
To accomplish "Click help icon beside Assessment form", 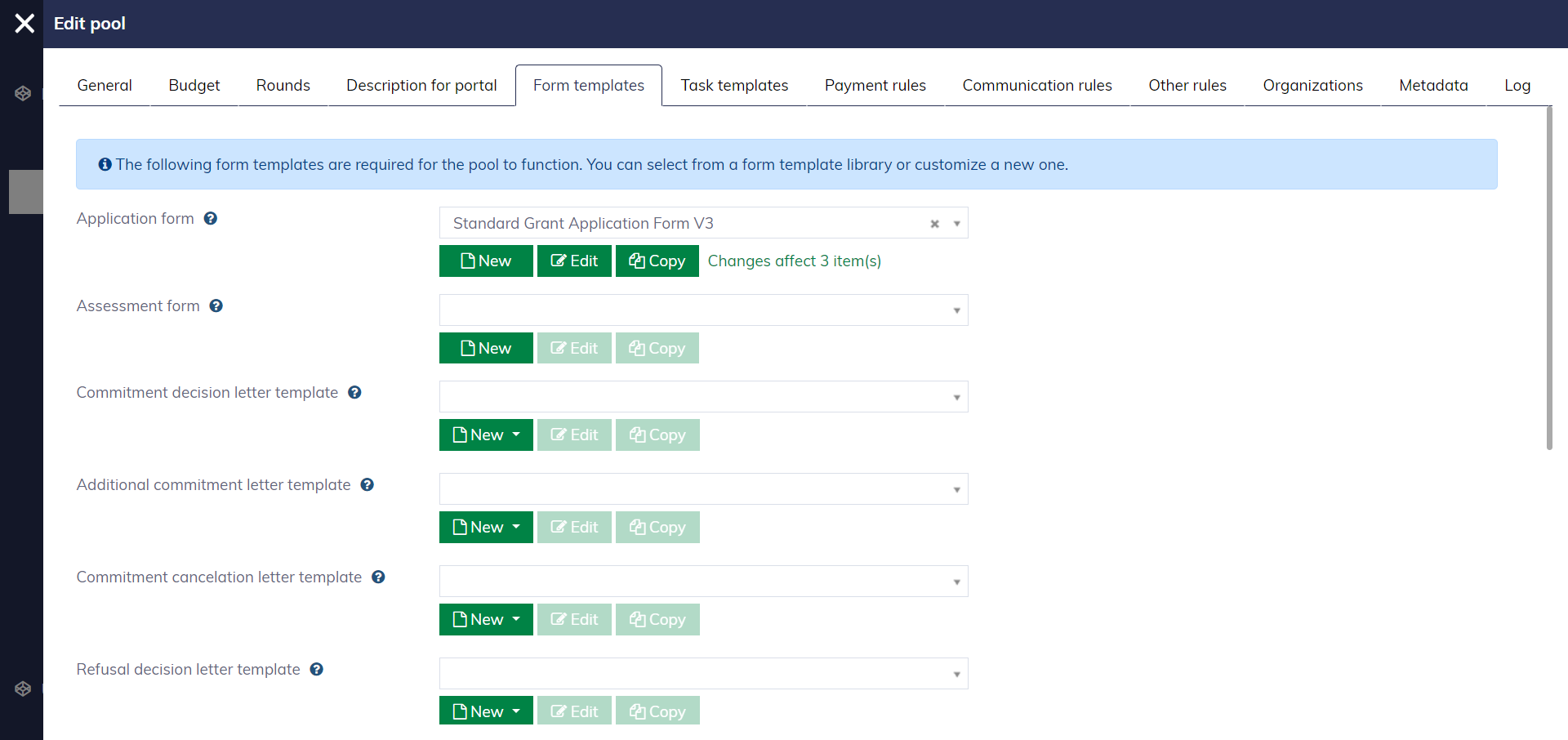I will [x=216, y=306].
